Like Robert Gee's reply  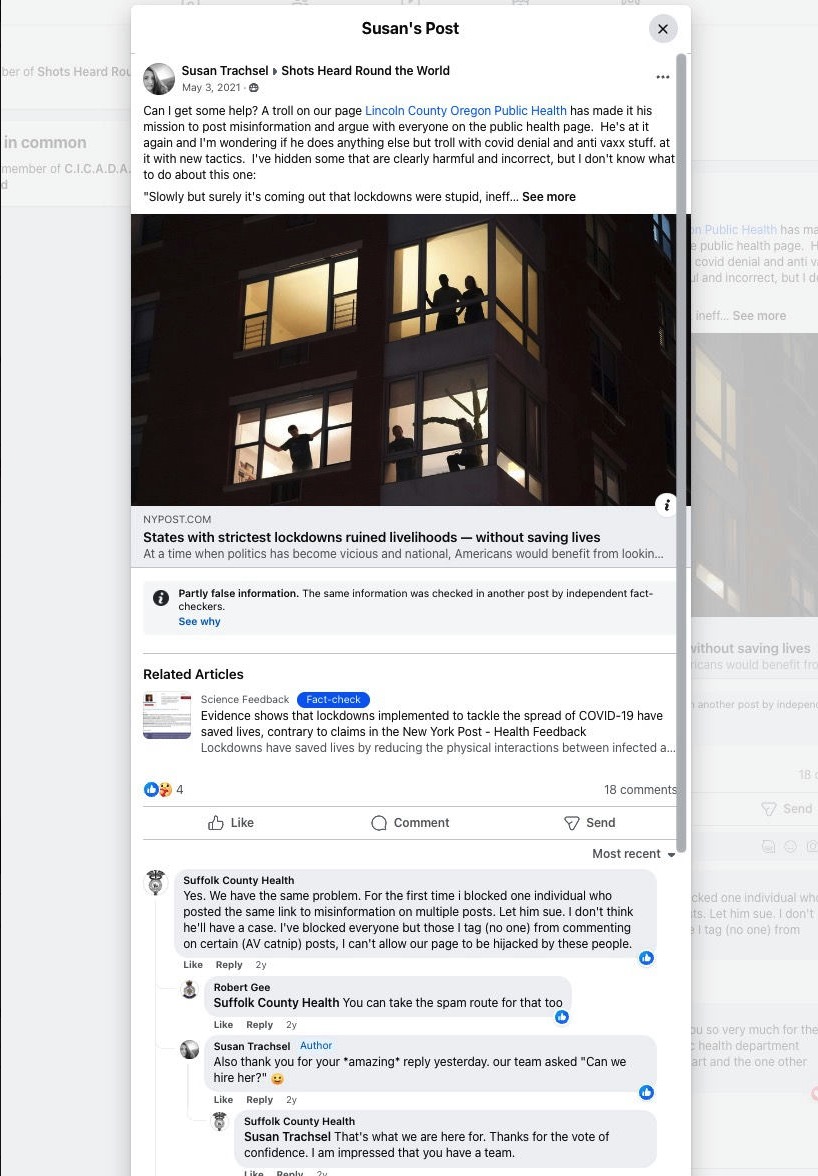point(223,1024)
